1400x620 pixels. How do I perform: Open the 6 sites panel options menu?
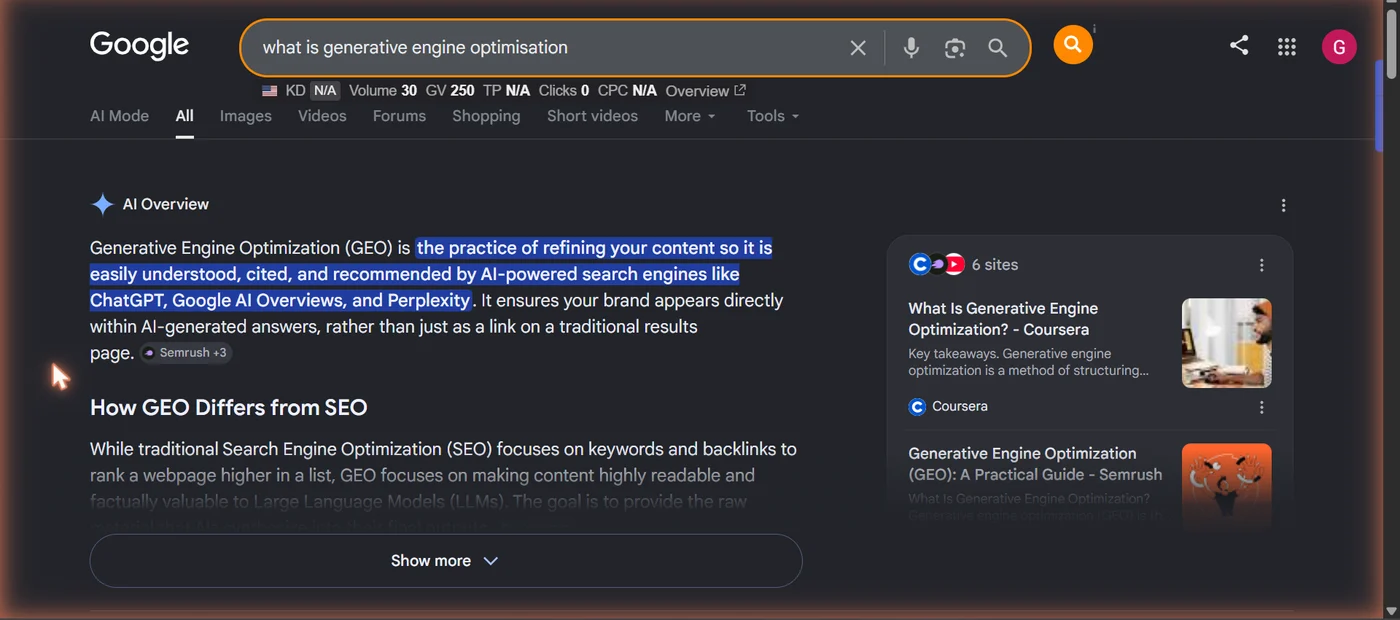click(1262, 265)
